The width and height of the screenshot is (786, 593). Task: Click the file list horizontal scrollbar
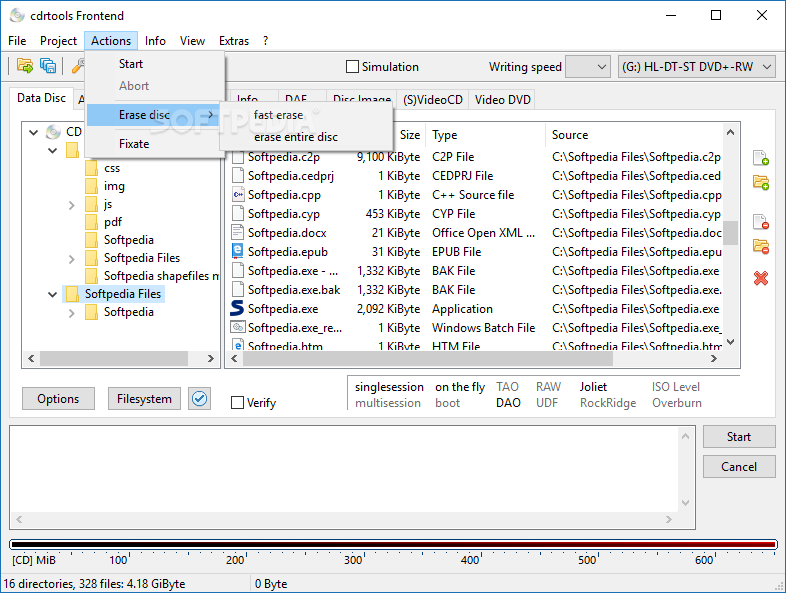[428, 358]
